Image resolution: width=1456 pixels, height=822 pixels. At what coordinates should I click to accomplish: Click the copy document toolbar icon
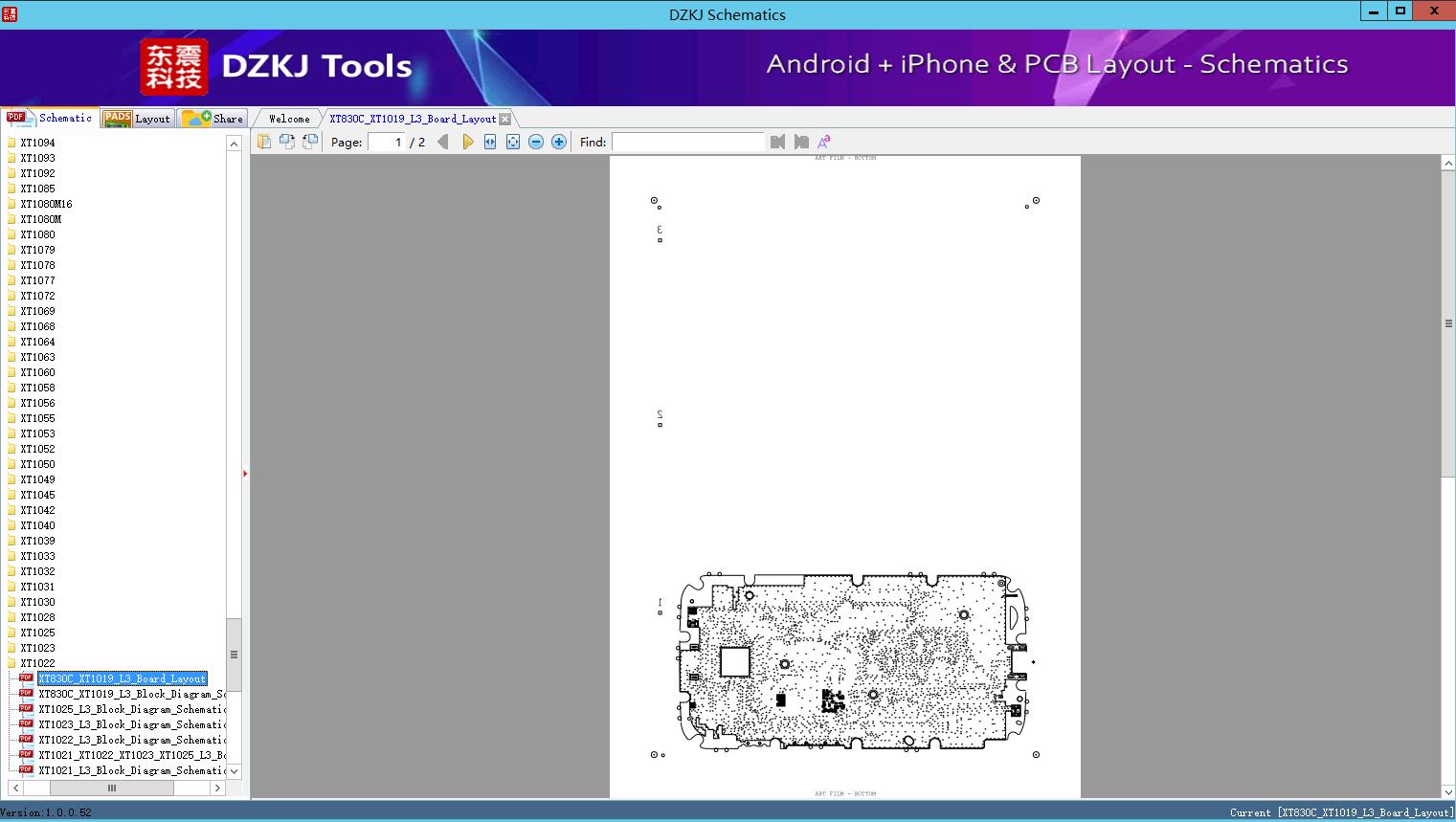[263, 142]
